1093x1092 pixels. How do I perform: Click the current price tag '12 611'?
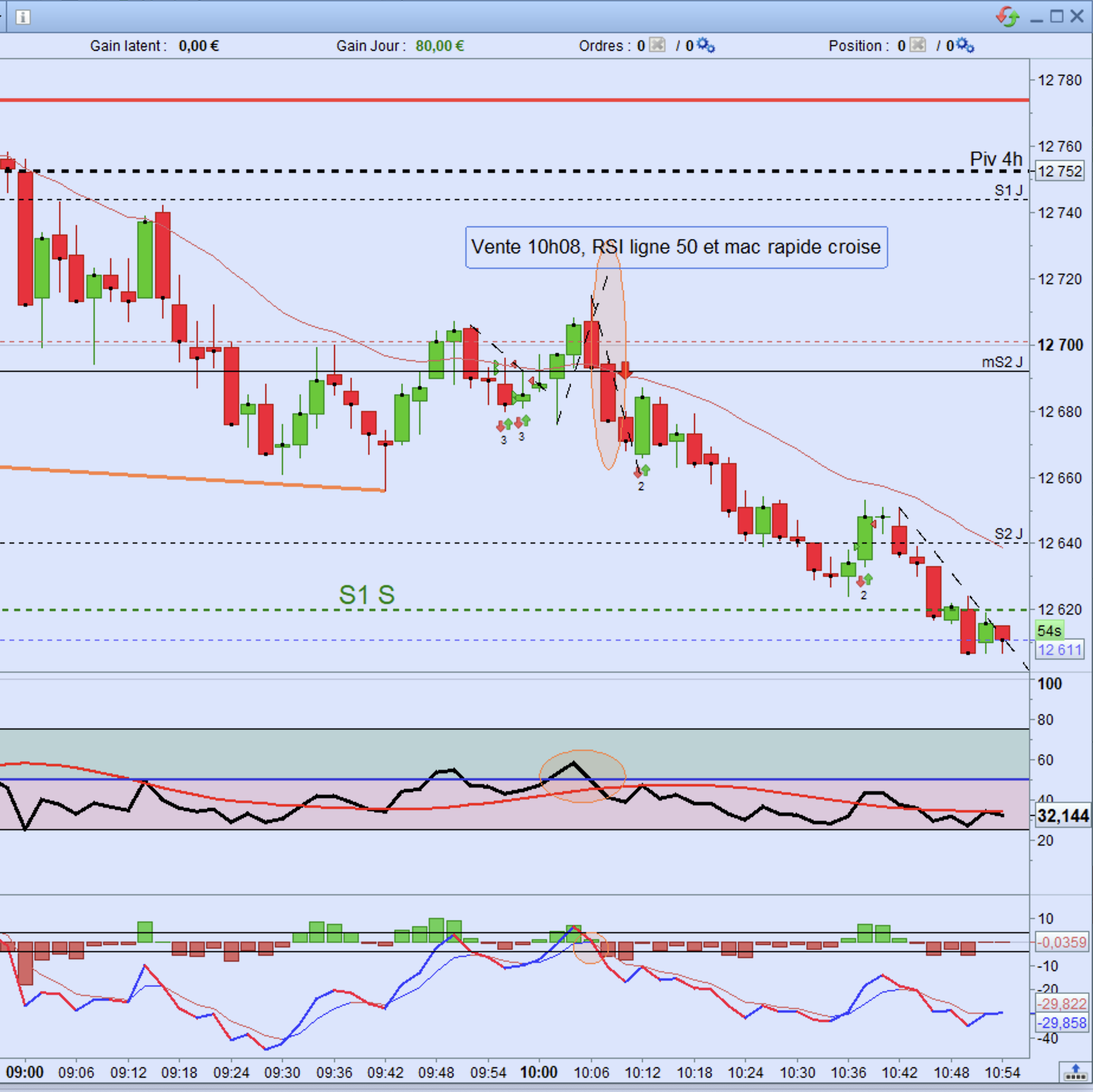click(1060, 650)
